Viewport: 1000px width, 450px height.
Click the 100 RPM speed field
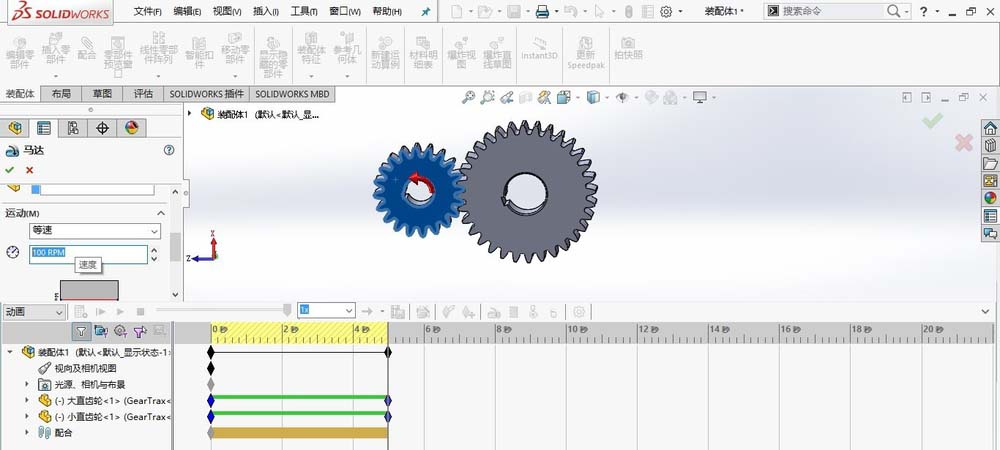pos(88,252)
